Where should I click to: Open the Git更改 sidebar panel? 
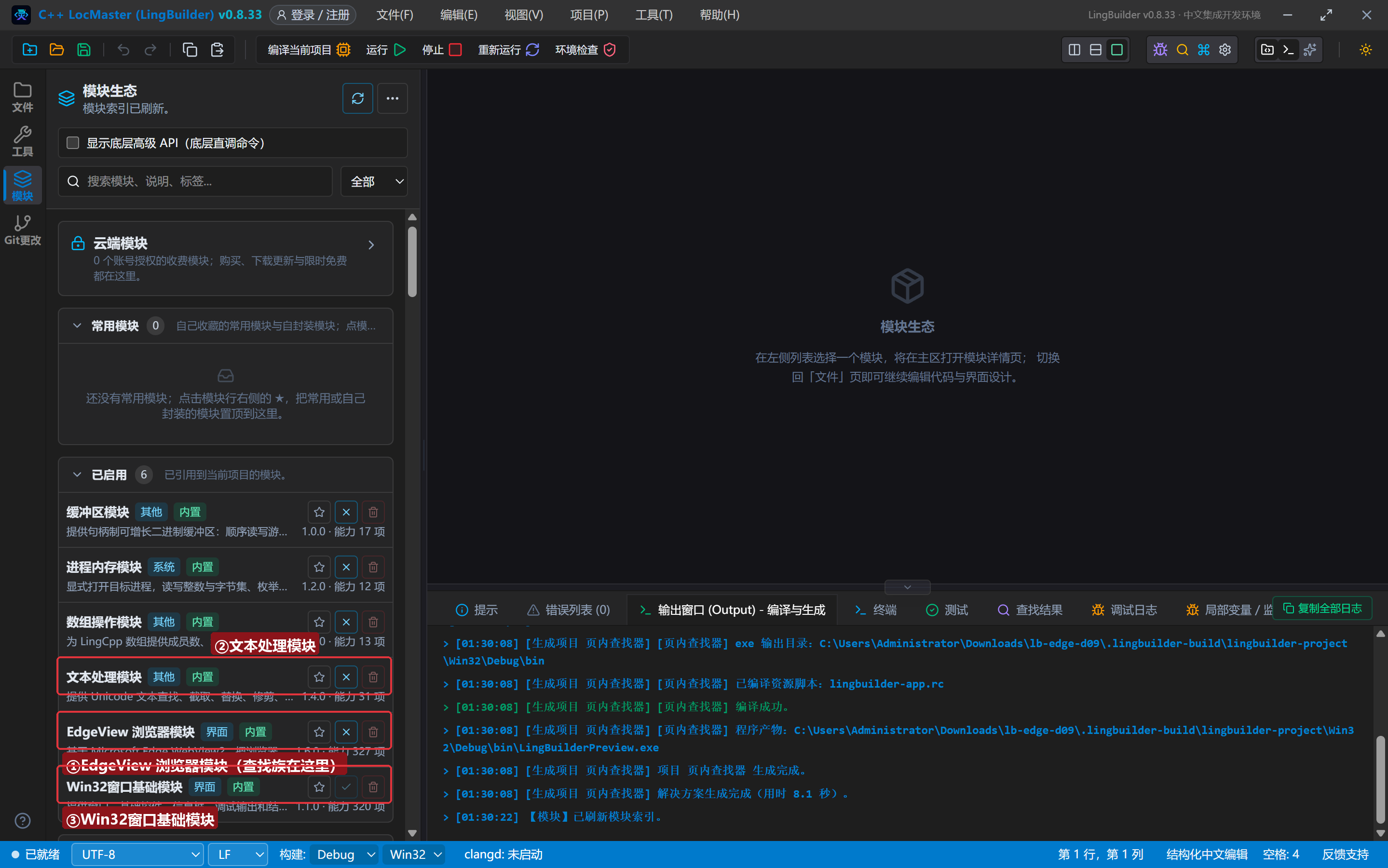pos(22,230)
